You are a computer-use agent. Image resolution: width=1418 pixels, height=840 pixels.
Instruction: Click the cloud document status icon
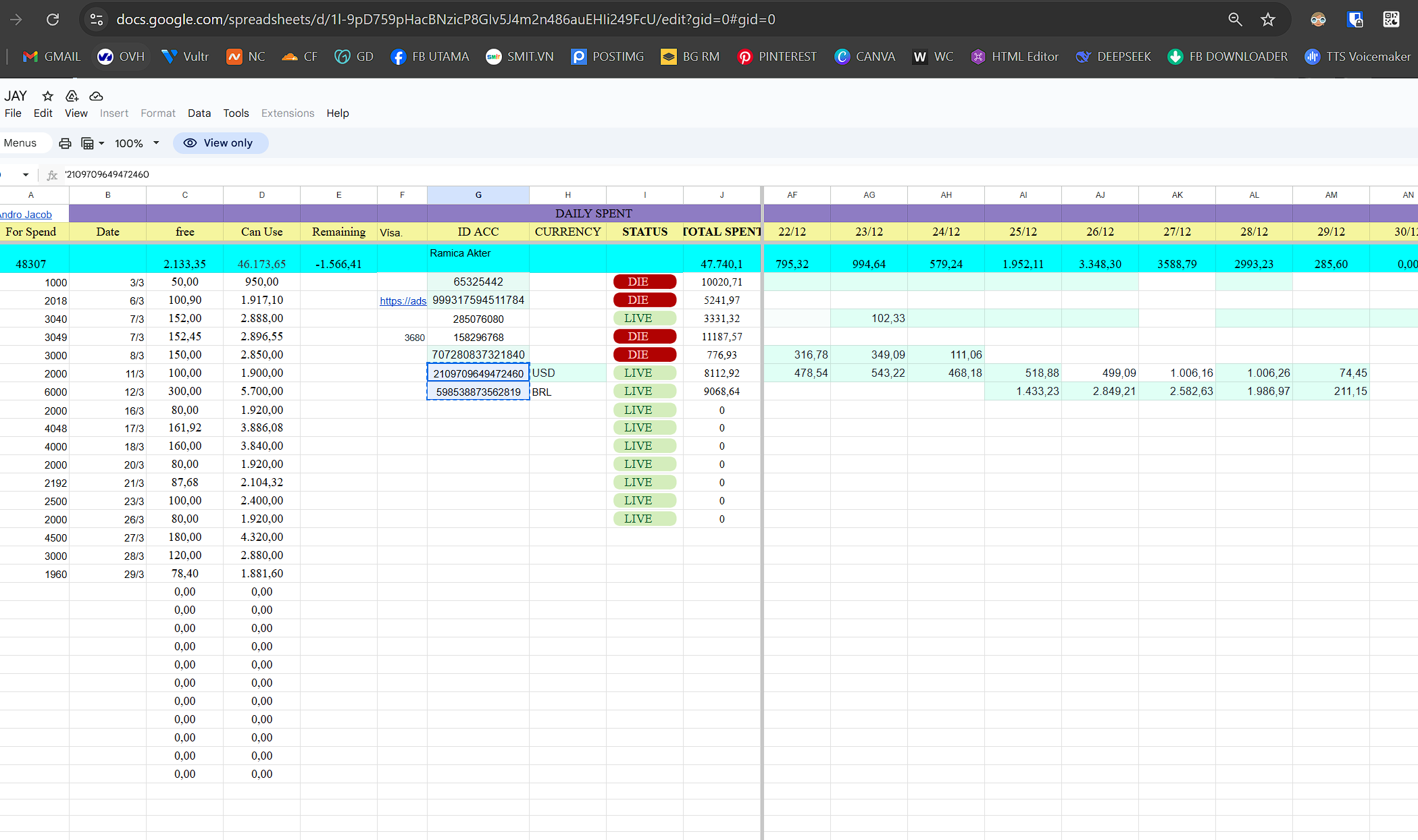pos(96,96)
